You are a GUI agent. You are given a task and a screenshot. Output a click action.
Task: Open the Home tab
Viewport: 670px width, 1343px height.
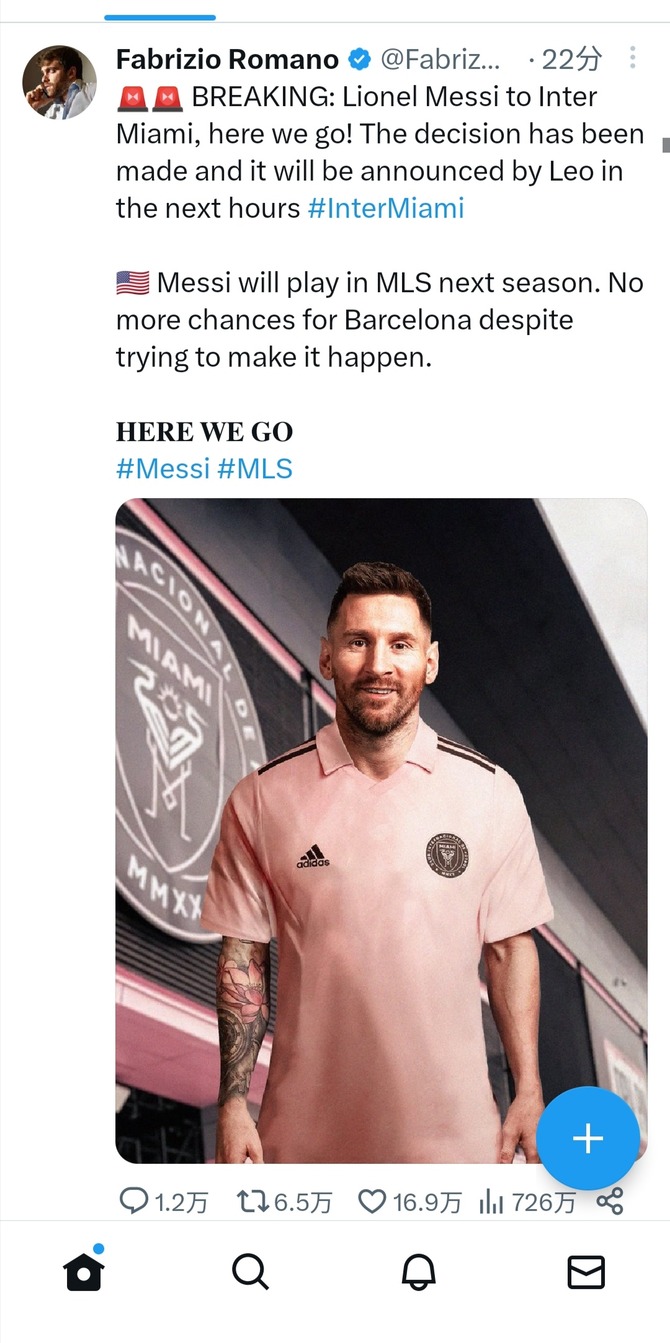[x=84, y=1272]
